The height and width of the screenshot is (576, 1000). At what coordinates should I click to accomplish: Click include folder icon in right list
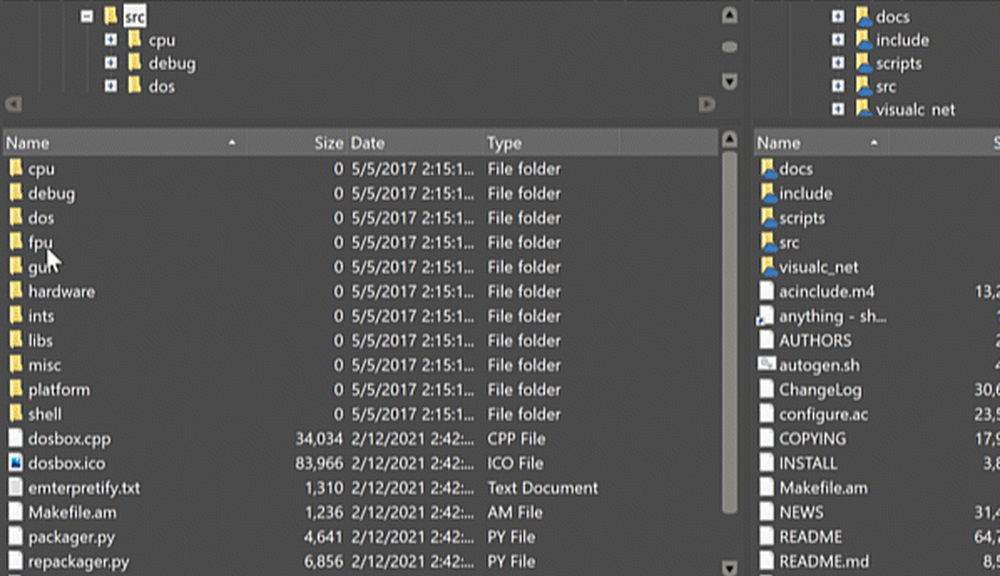point(768,193)
